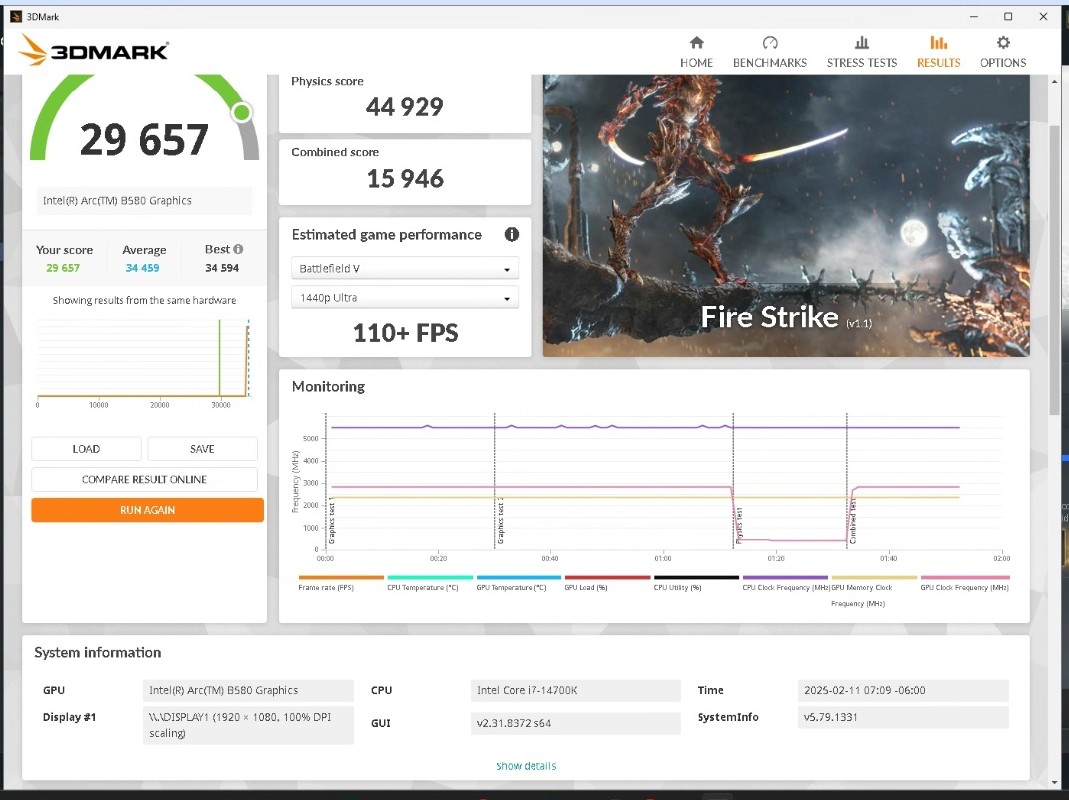The width and height of the screenshot is (1069, 800).
Task: Expand the 1440p Ultra resolution dropdown
Action: click(x=405, y=298)
